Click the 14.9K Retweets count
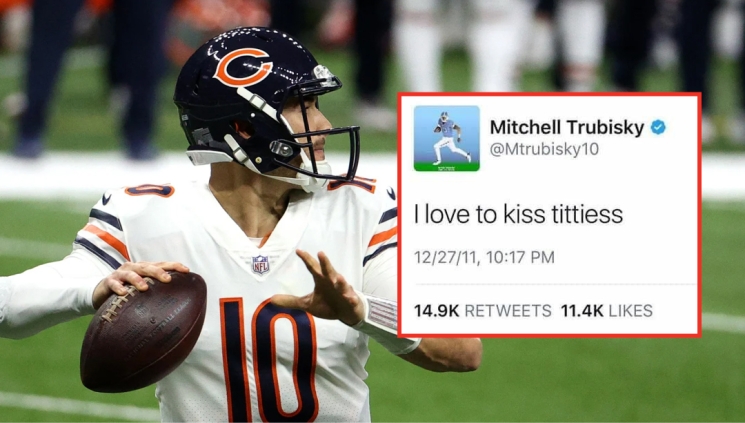Viewport: 745px width, 423px height. pyautogui.click(x=483, y=311)
